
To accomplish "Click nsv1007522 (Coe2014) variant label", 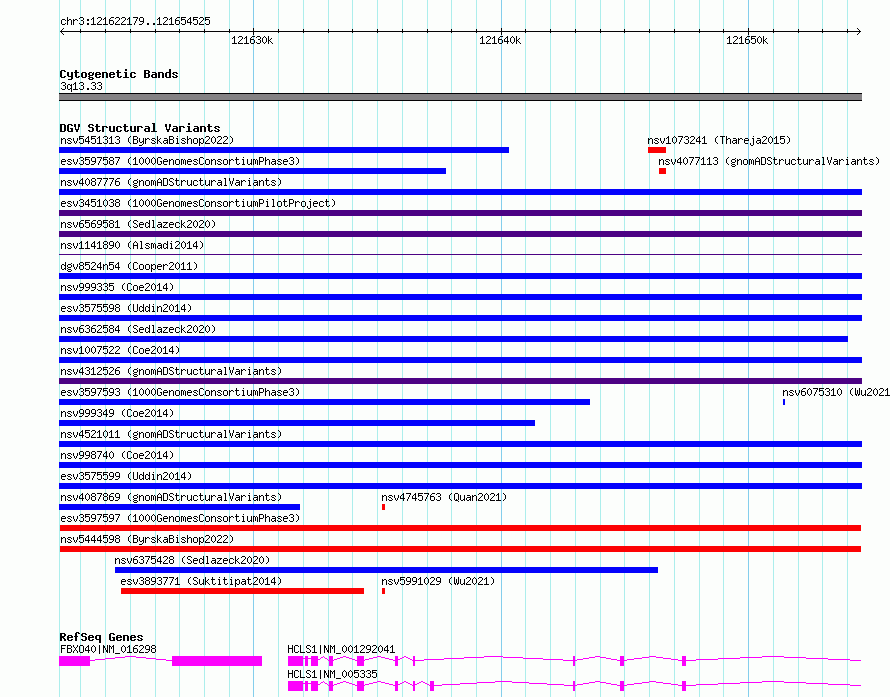I will point(120,350).
